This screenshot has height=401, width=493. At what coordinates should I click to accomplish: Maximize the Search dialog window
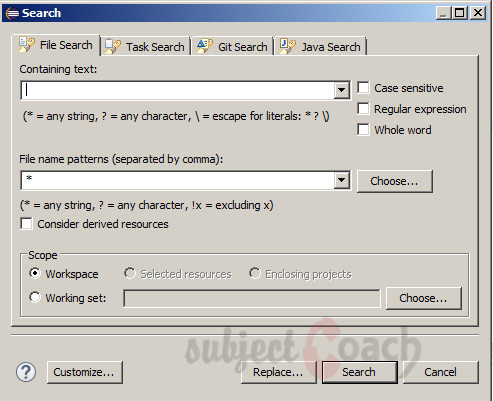pos(459,13)
